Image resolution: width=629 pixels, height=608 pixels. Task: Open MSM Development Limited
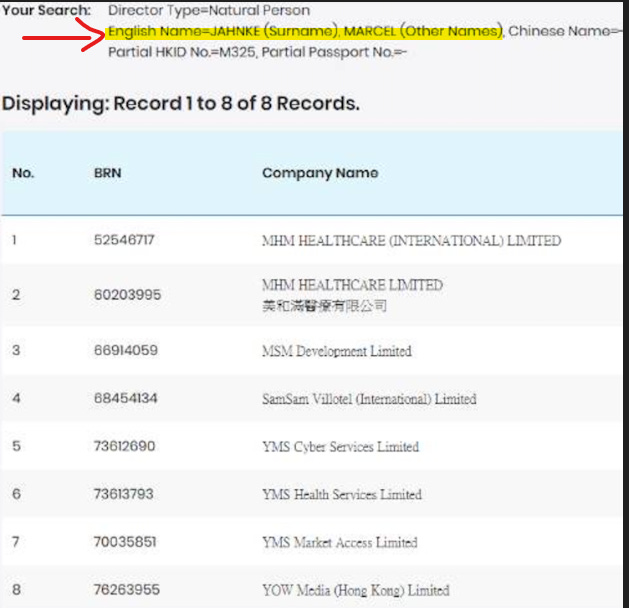coord(337,351)
